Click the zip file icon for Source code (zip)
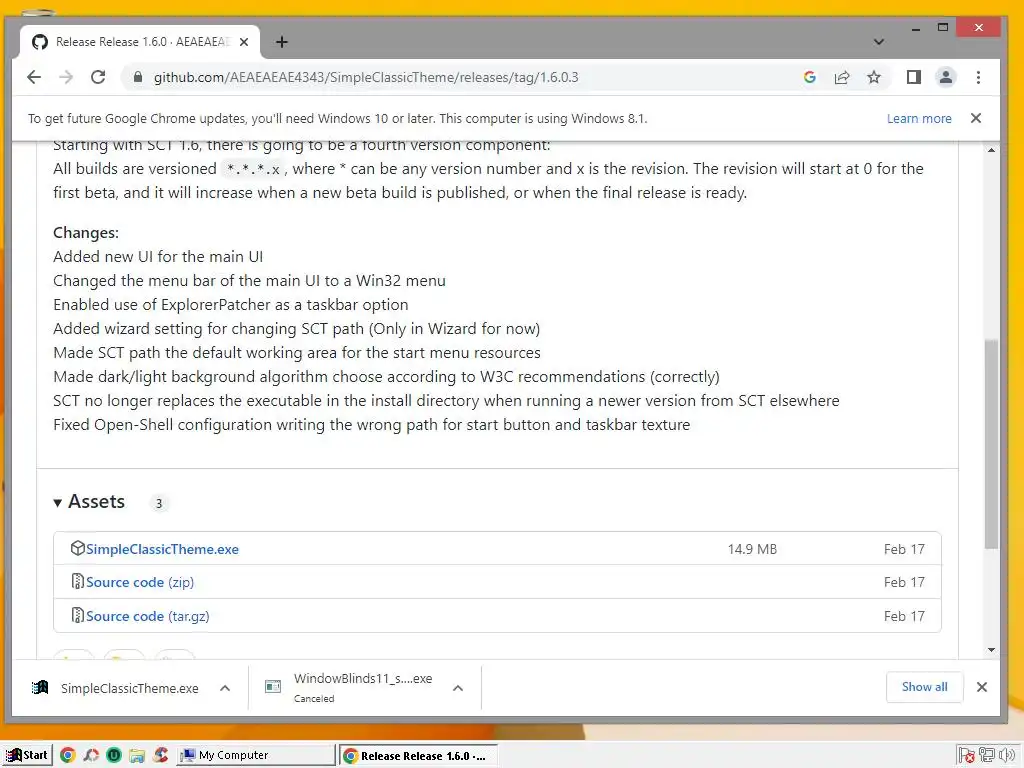 (77, 581)
